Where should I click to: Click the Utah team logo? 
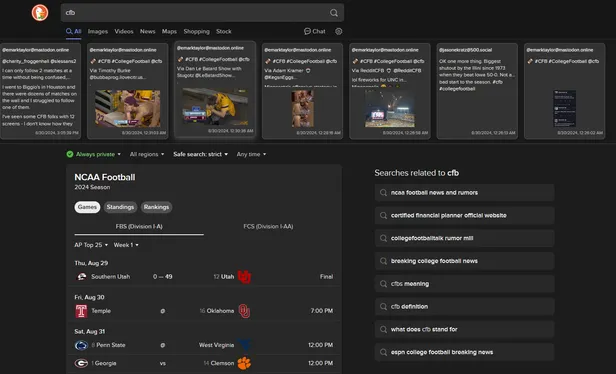tap(244, 277)
